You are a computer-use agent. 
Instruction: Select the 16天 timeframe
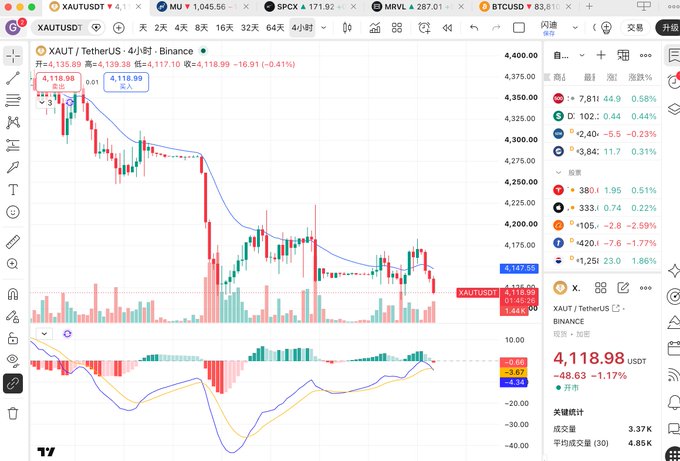pos(225,28)
